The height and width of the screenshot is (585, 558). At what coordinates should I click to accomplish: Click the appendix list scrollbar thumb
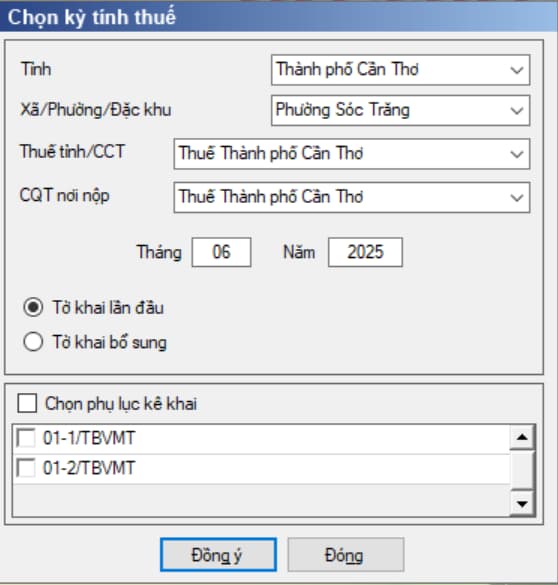click(522, 470)
